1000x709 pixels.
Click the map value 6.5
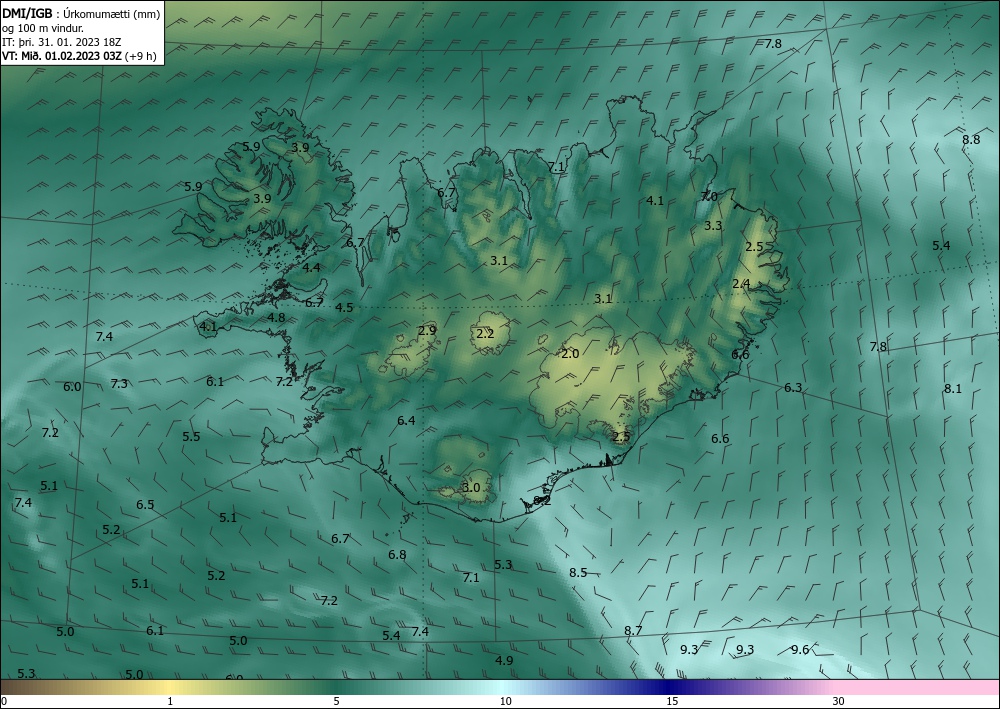[145, 505]
